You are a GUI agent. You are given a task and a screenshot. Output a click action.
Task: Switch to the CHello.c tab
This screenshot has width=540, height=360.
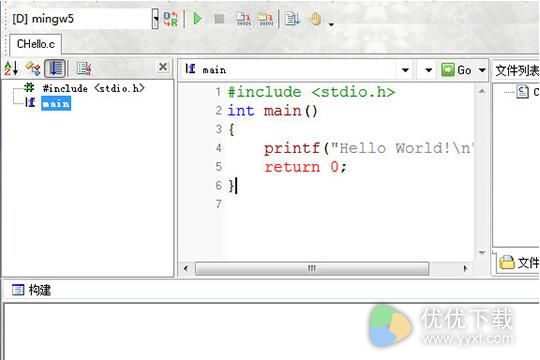(x=35, y=44)
